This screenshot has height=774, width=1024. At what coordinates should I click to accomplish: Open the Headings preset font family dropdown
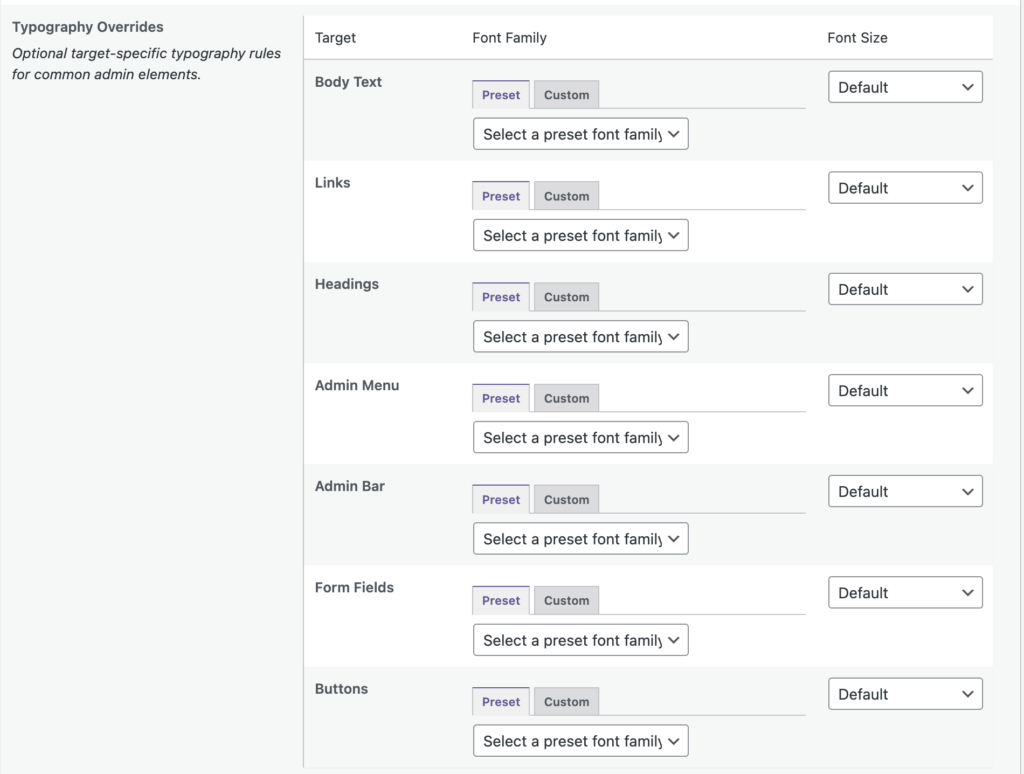(580, 336)
